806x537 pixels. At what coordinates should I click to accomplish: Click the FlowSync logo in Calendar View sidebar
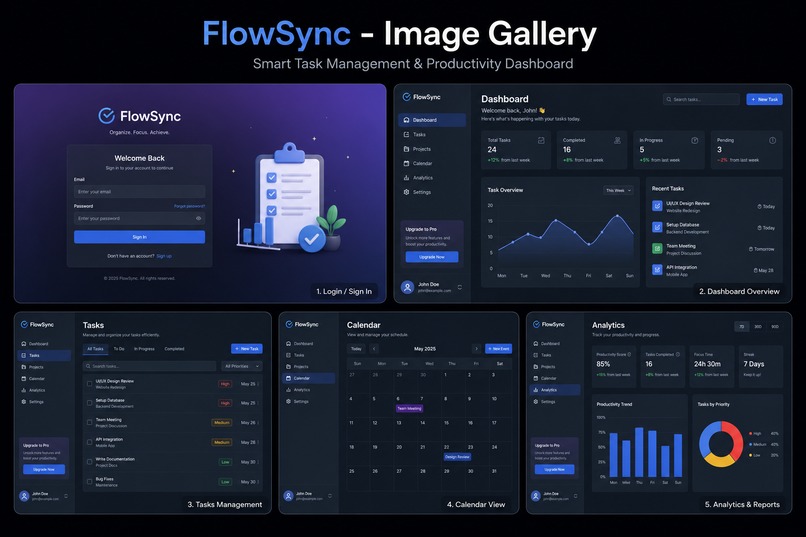pos(289,324)
